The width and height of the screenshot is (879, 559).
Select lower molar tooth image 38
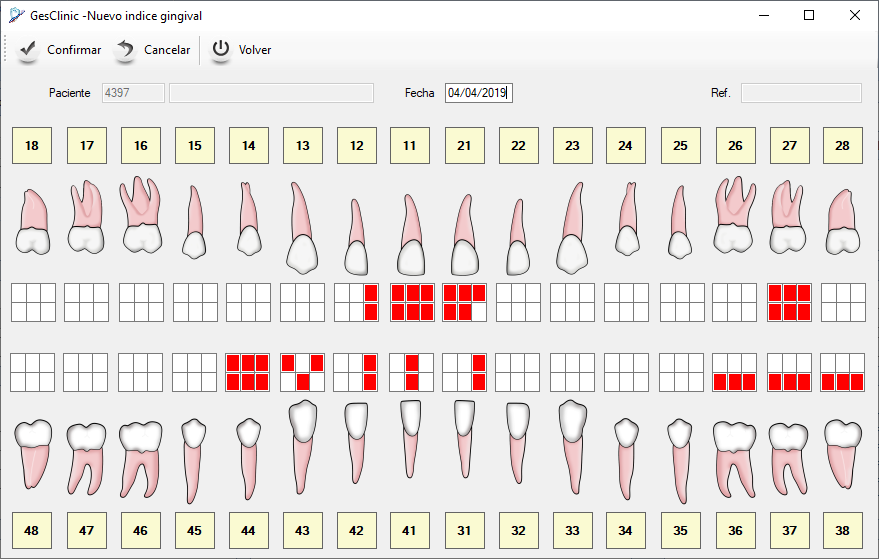point(843,454)
